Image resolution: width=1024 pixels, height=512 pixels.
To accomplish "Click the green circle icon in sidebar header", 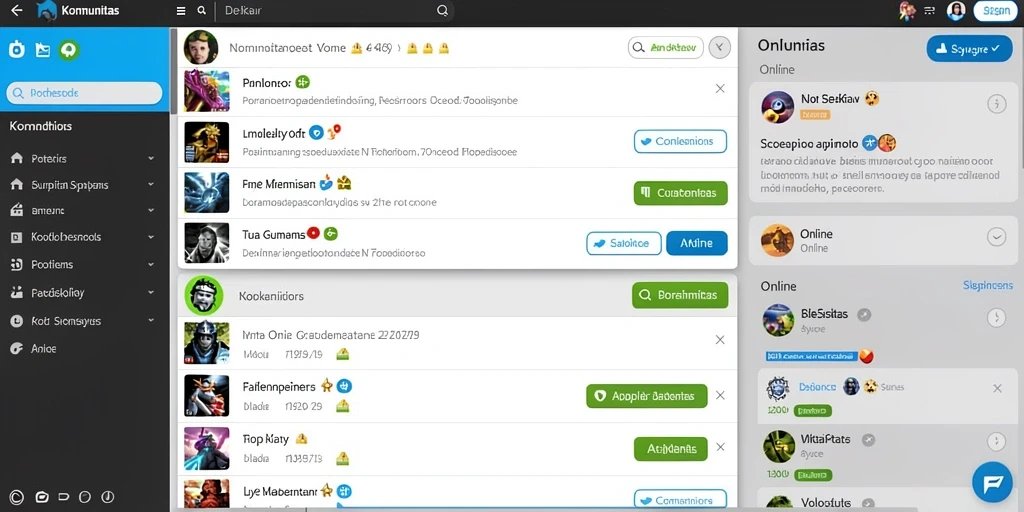I will [x=69, y=50].
